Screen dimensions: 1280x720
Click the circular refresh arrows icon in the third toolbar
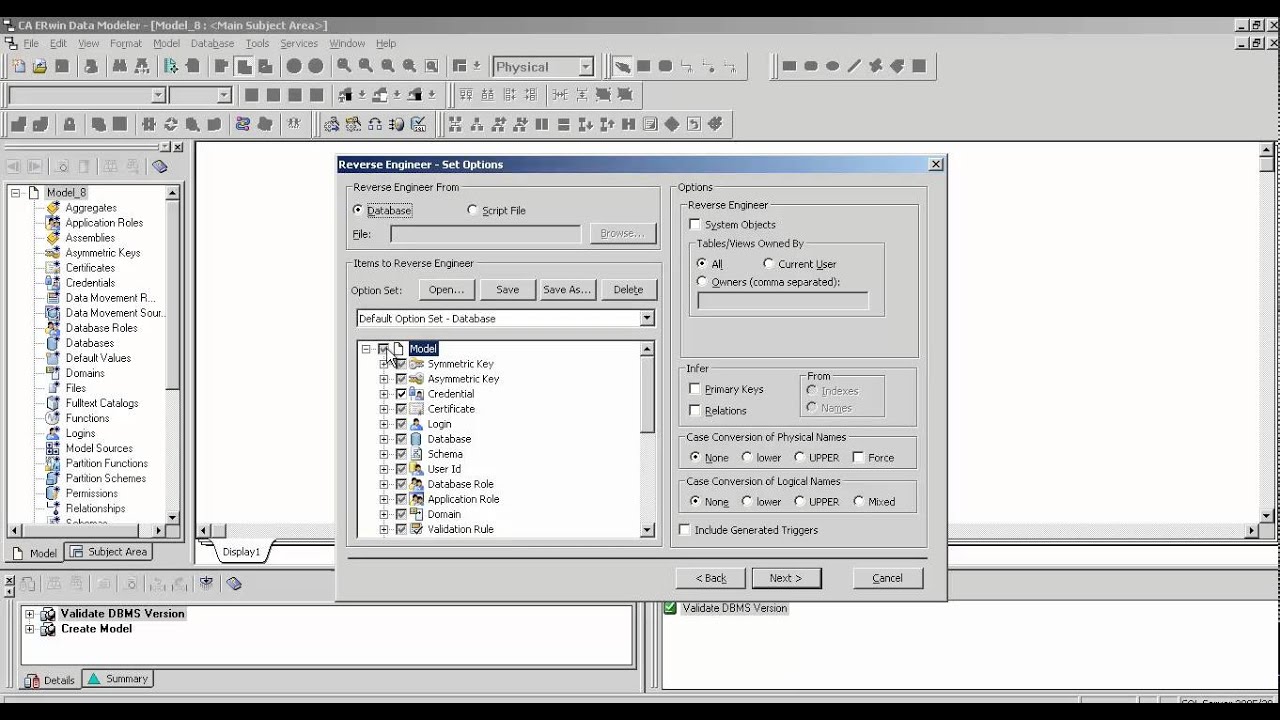pos(171,124)
